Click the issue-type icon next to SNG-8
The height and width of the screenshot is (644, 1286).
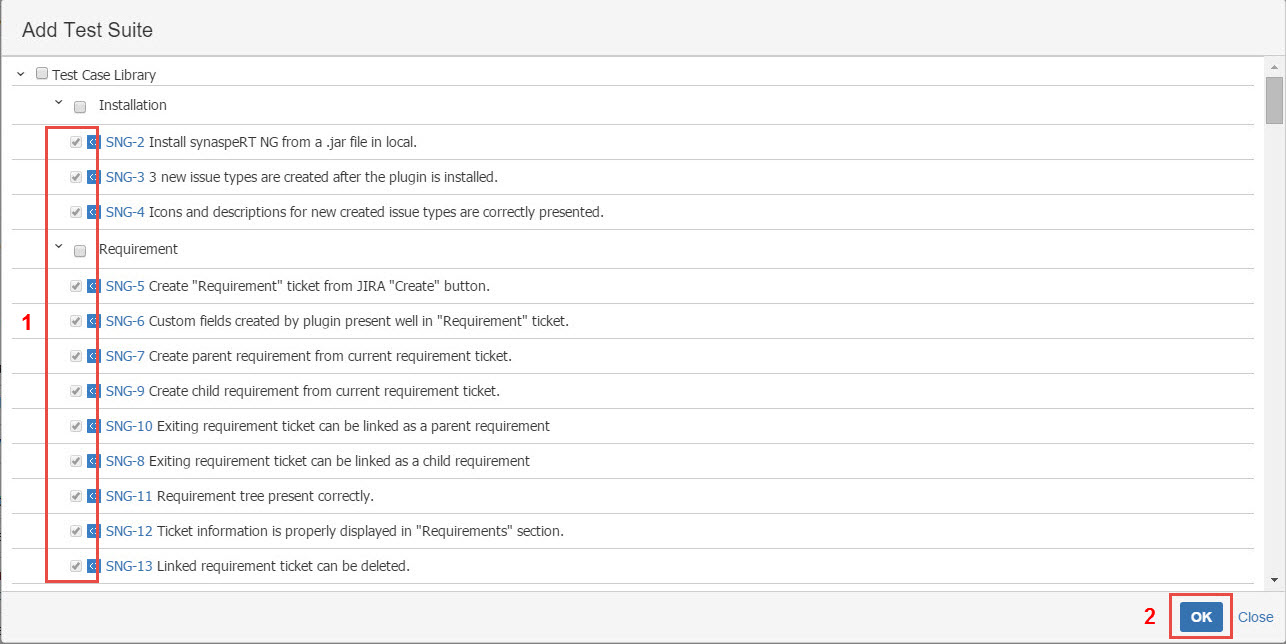point(92,461)
